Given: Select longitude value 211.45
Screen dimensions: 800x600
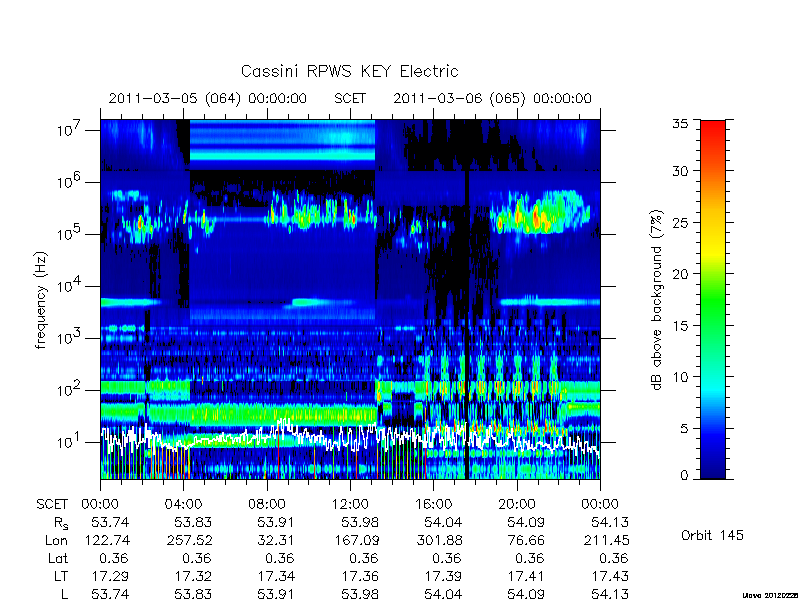Looking at the screenshot, I should pyautogui.click(x=606, y=540).
